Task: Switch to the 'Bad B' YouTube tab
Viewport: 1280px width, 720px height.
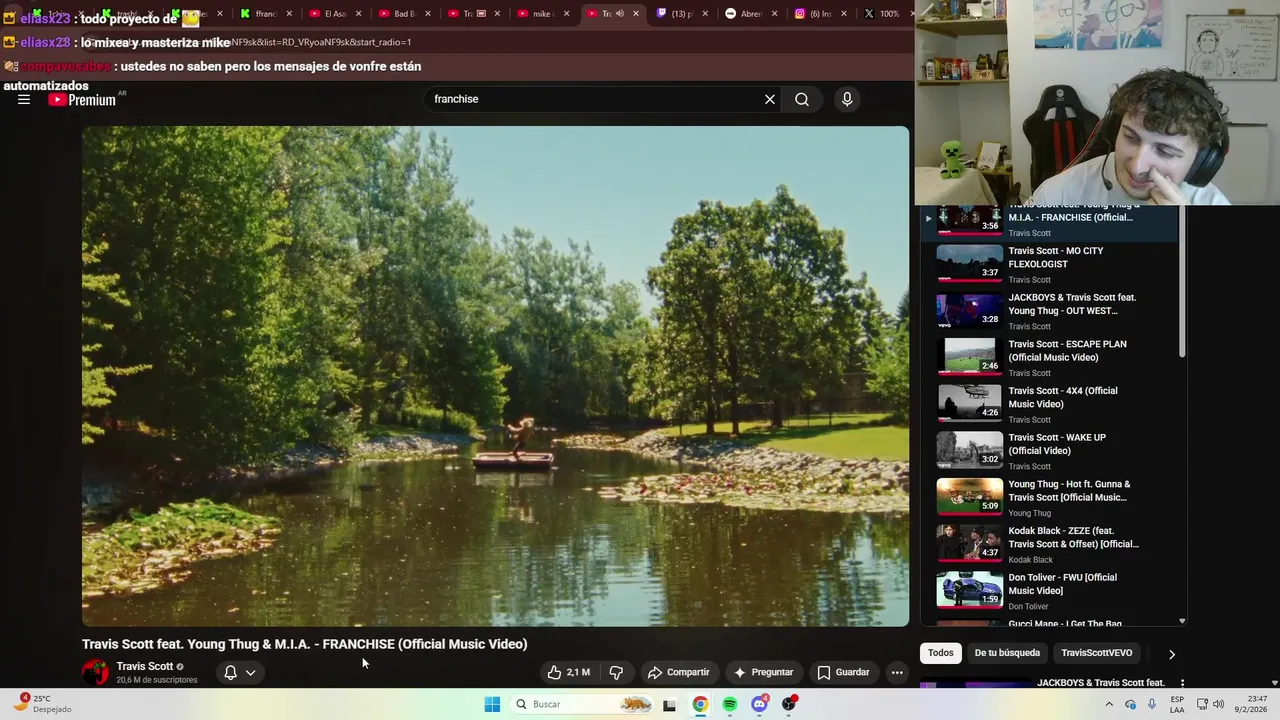Action: coord(405,14)
